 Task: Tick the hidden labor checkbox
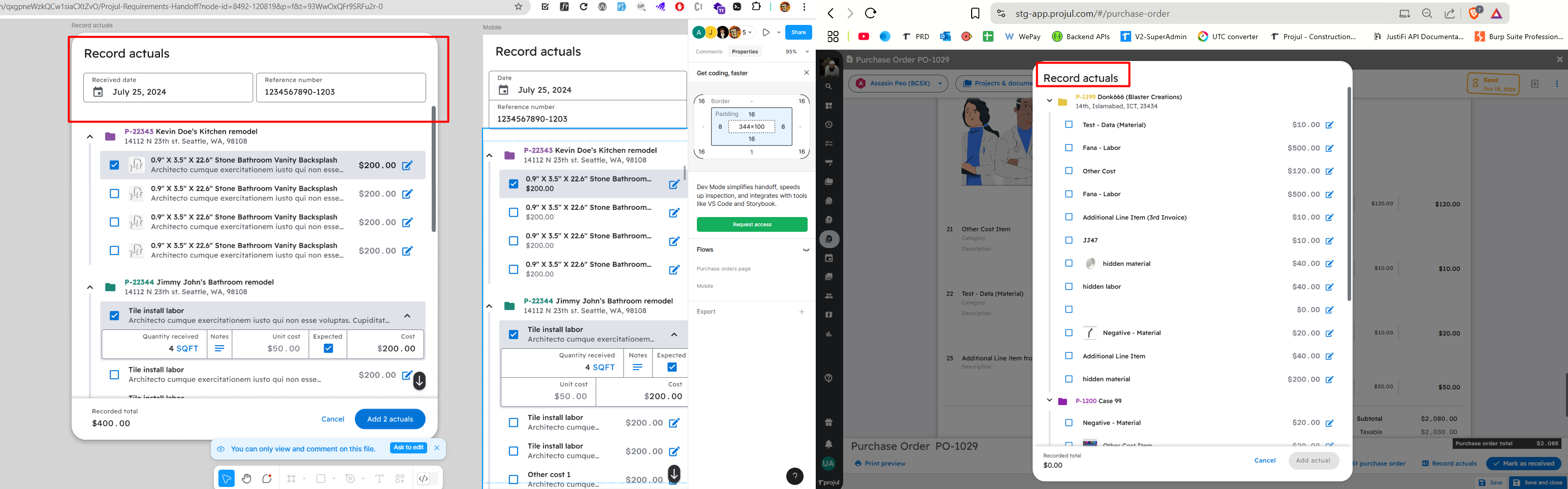tap(1068, 286)
